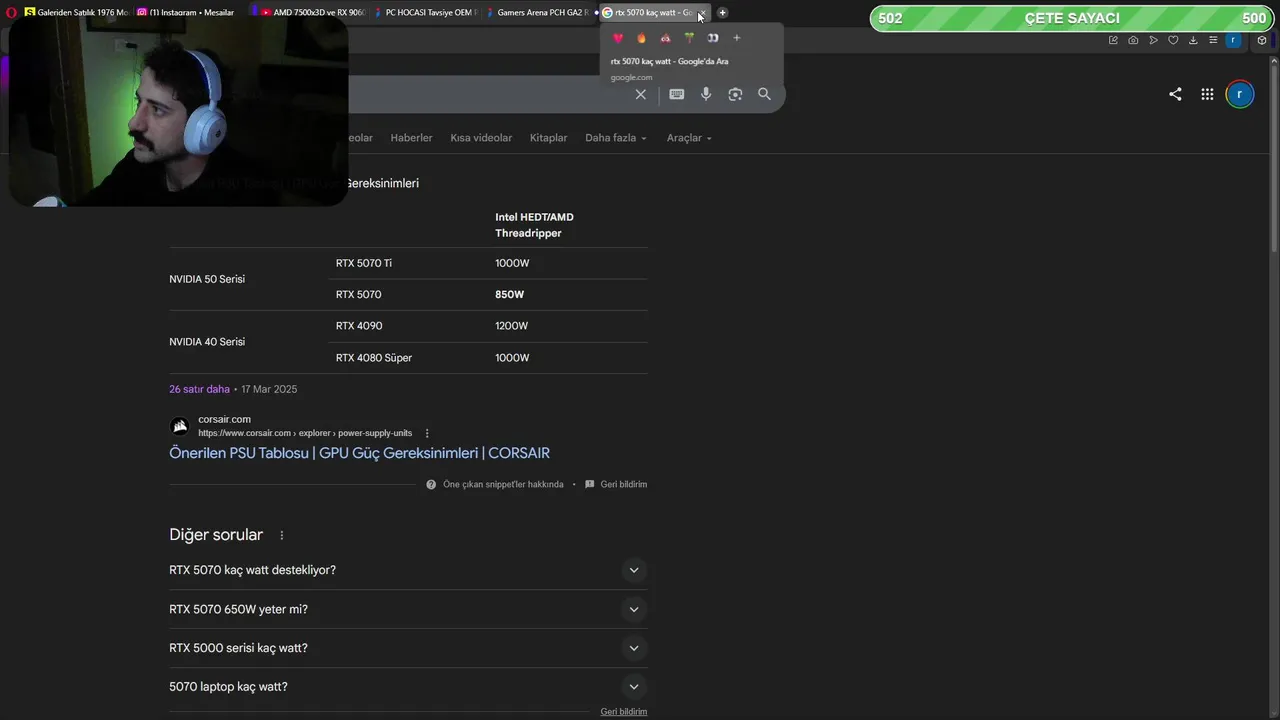Clear the Google search box
Screen dimensions: 1280x720
pyautogui.click(x=641, y=94)
